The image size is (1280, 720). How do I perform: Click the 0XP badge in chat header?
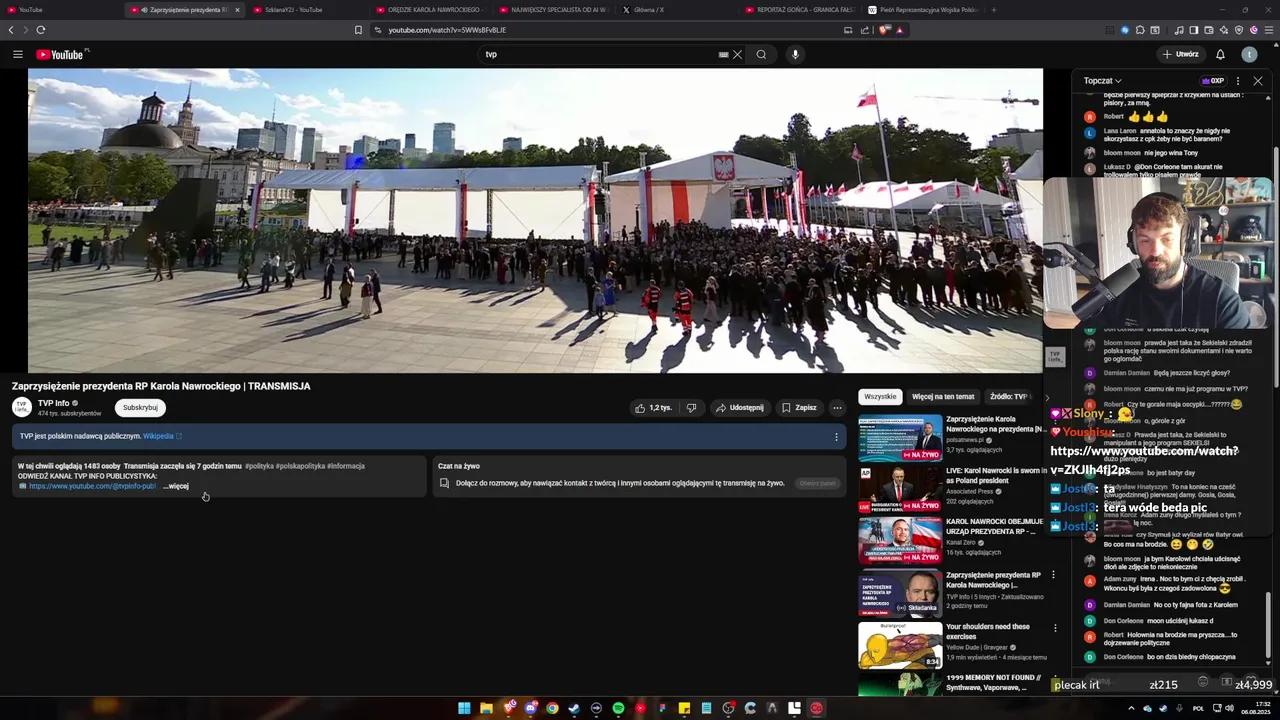pyautogui.click(x=1213, y=81)
